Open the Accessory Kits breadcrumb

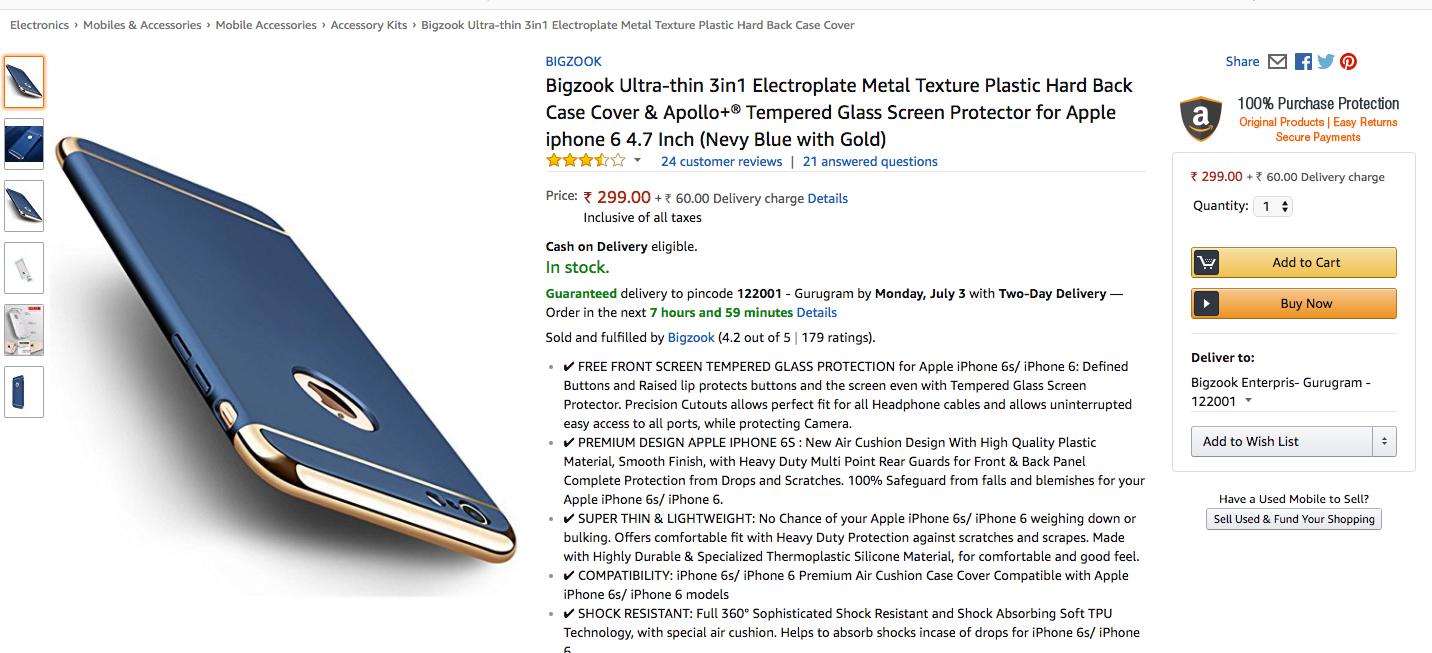(x=369, y=25)
